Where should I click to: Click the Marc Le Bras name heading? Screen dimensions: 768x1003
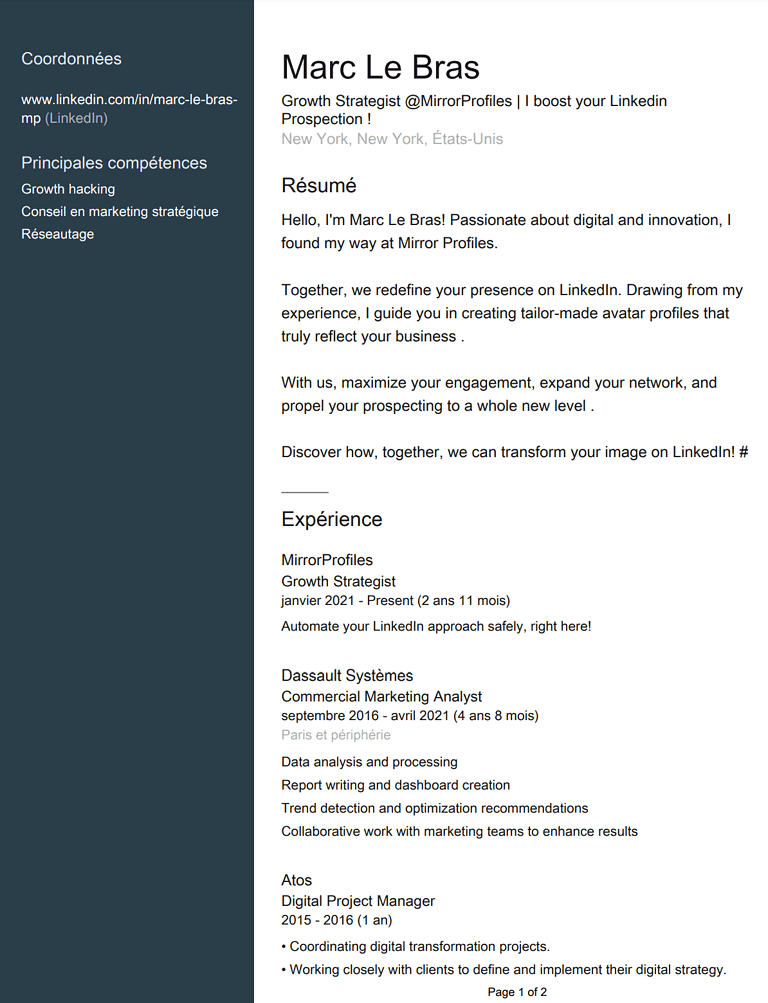point(380,67)
